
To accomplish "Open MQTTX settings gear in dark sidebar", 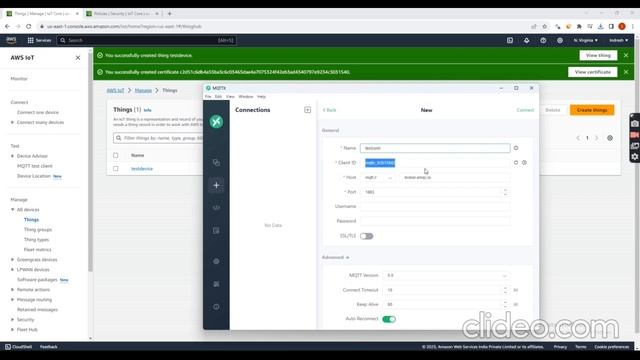I will pyautogui.click(x=216, y=261).
